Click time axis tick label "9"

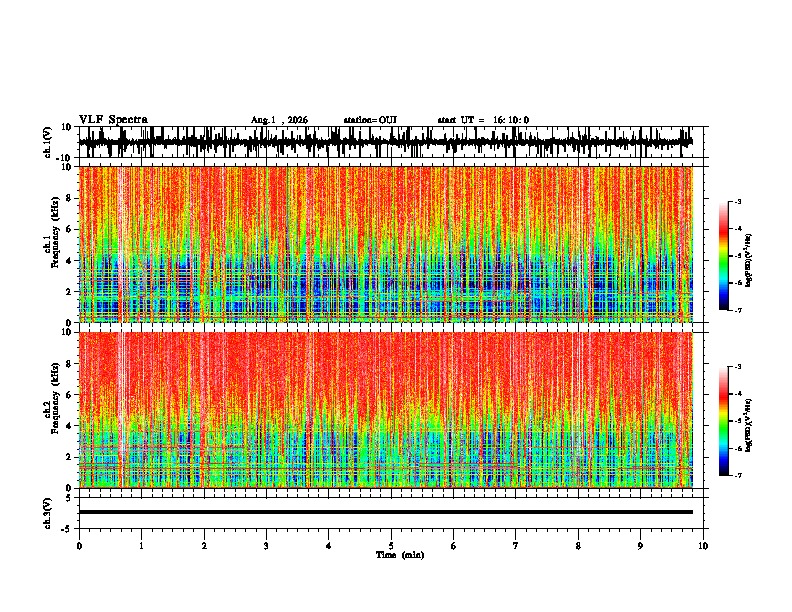click(x=640, y=546)
